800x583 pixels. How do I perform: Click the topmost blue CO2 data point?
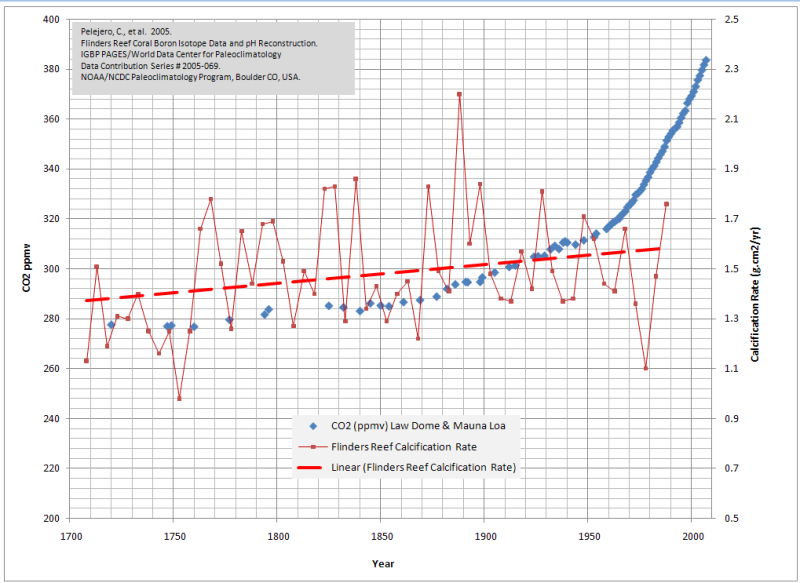point(705,60)
